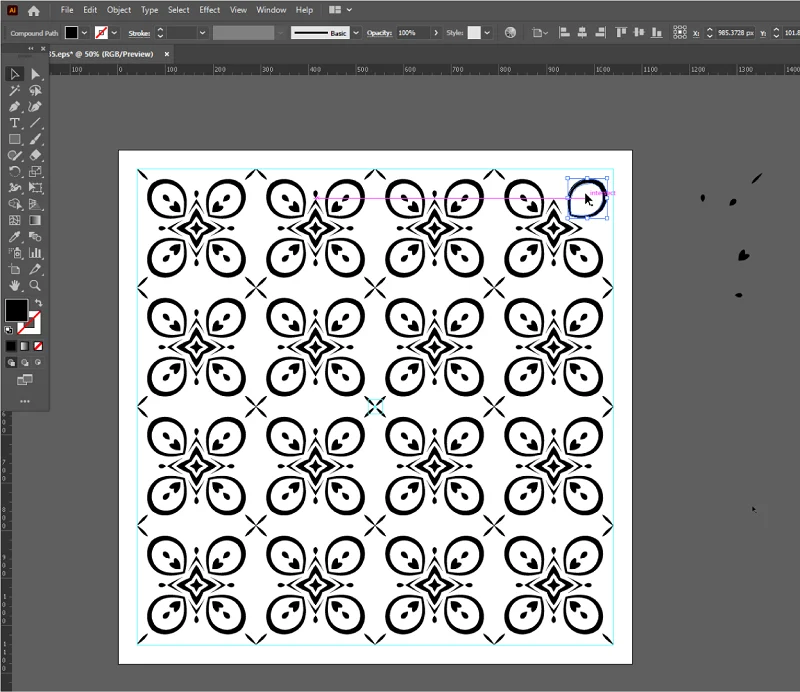Close the .eps document tab

click(x=166, y=54)
